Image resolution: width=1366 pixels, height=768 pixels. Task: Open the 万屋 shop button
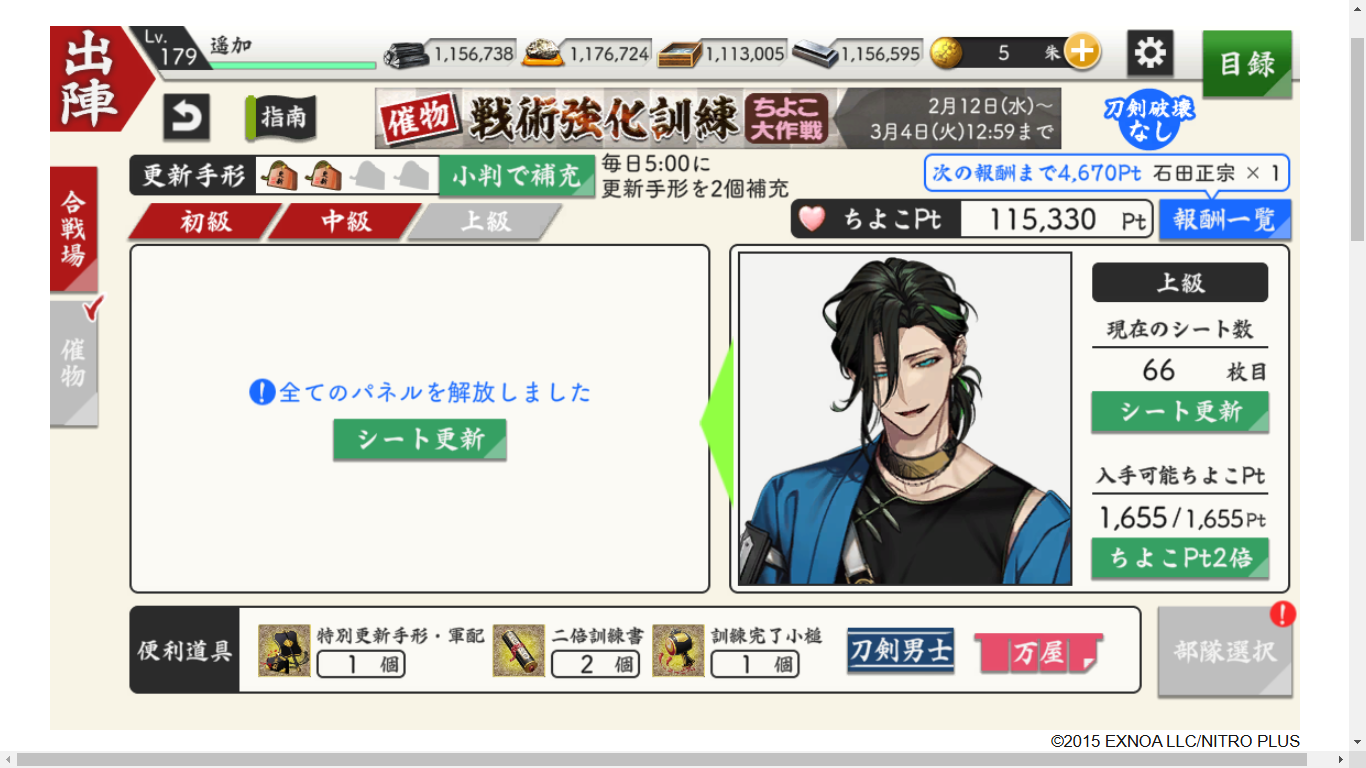point(1038,652)
